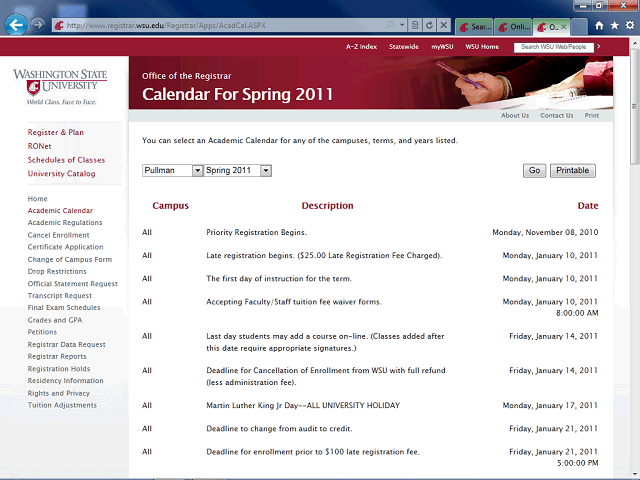Image resolution: width=640 pixels, height=480 pixels.
Task: Click 'The first day of instruction for the term.'
Action: point(279,279)
